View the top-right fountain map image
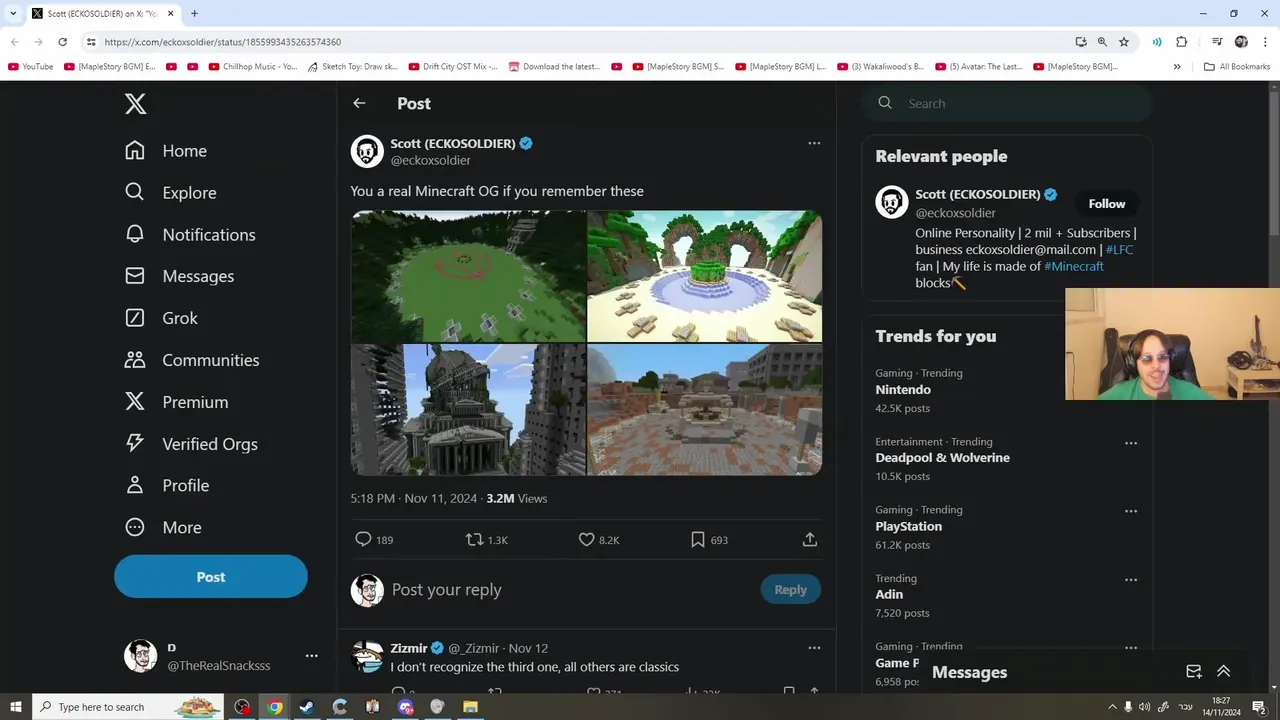Viewport: 1280px width, 720px height. 705,276
